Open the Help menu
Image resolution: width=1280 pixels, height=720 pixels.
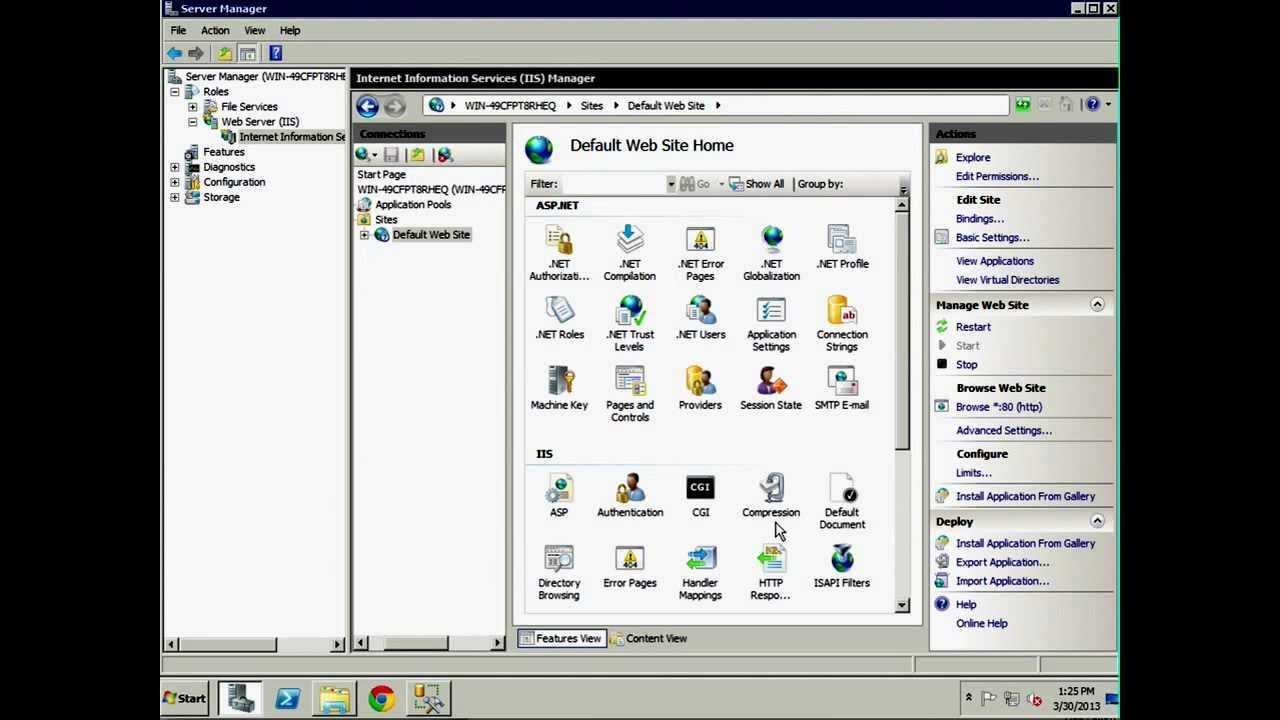[x=290, y=31]
